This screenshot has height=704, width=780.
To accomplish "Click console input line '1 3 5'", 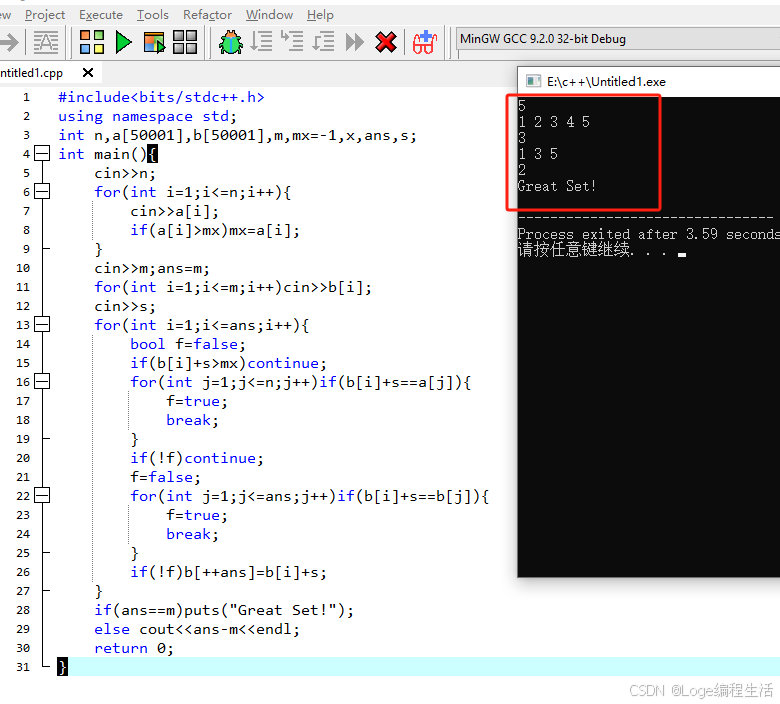I will pyautogui.click(x=538, y=154).
